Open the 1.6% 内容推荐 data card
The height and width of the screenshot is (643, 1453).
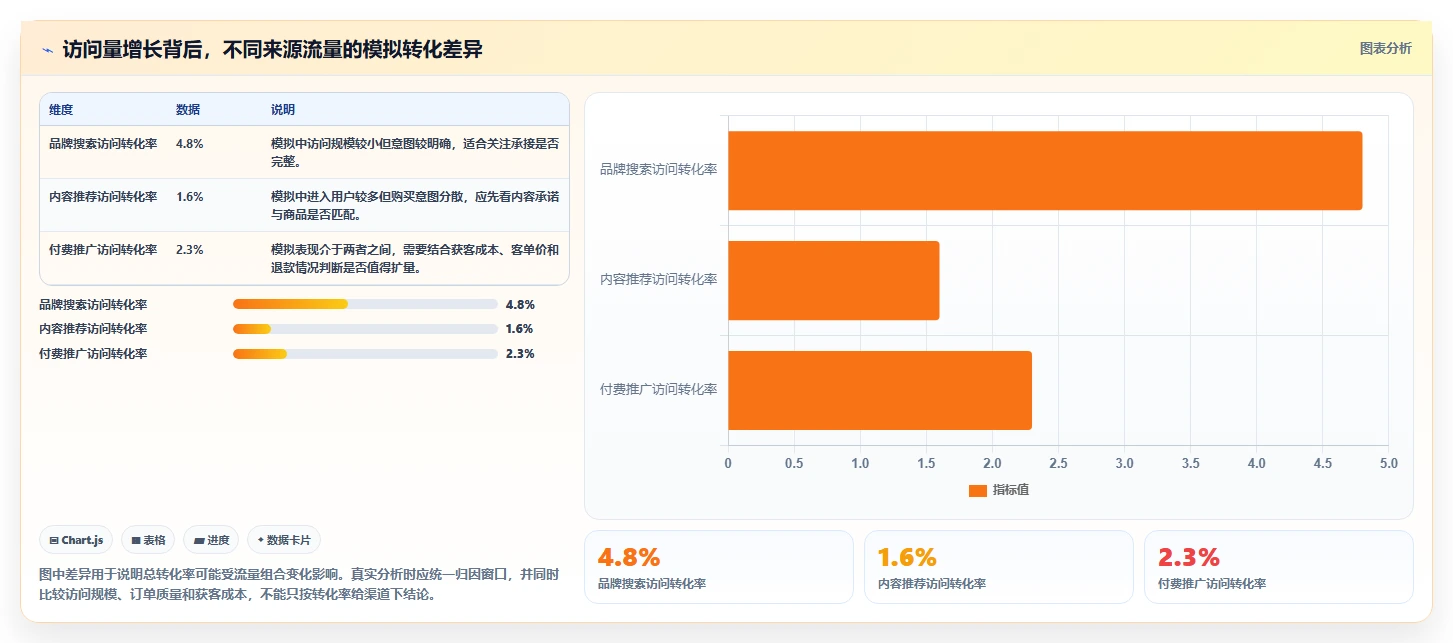(x=999, y=567)
